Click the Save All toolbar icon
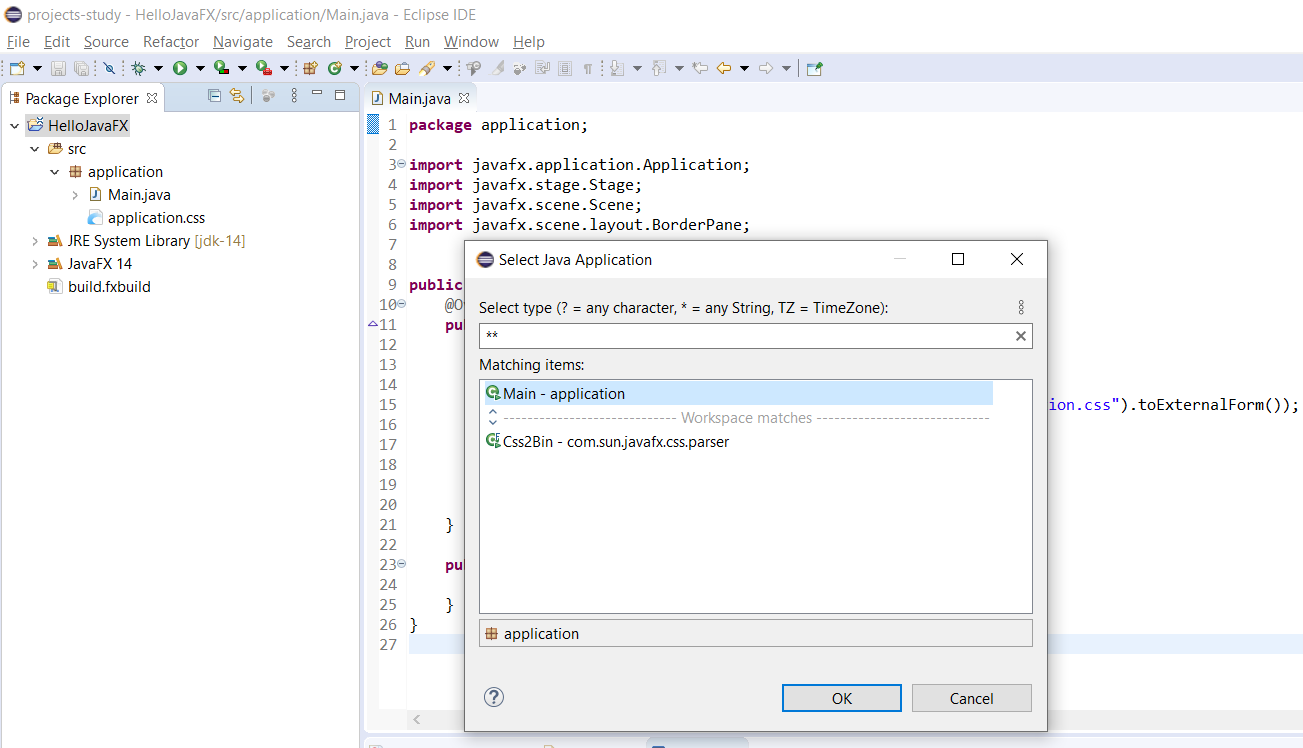Screen dimensions: 1303x748 tap(81, 68)
